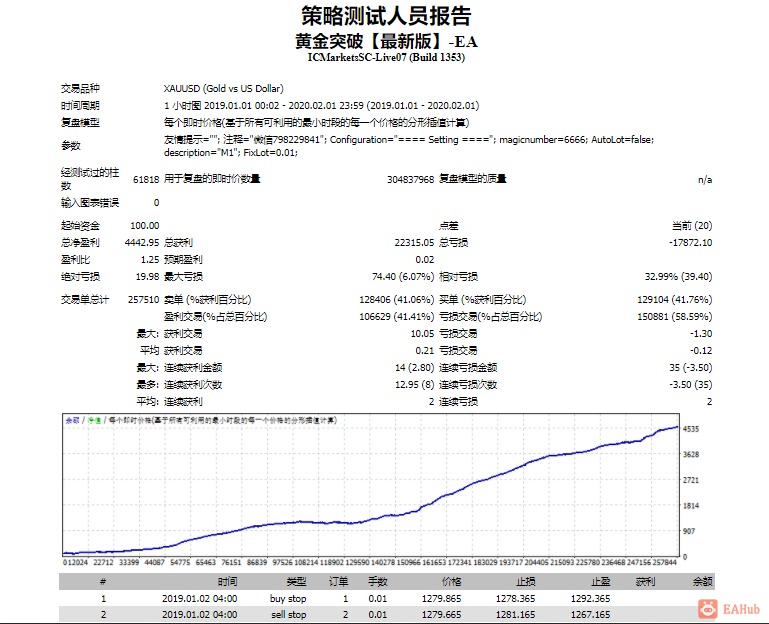Click stop loss 1281.165 in sell stop row
769x624 pixels.
[515, 615]
